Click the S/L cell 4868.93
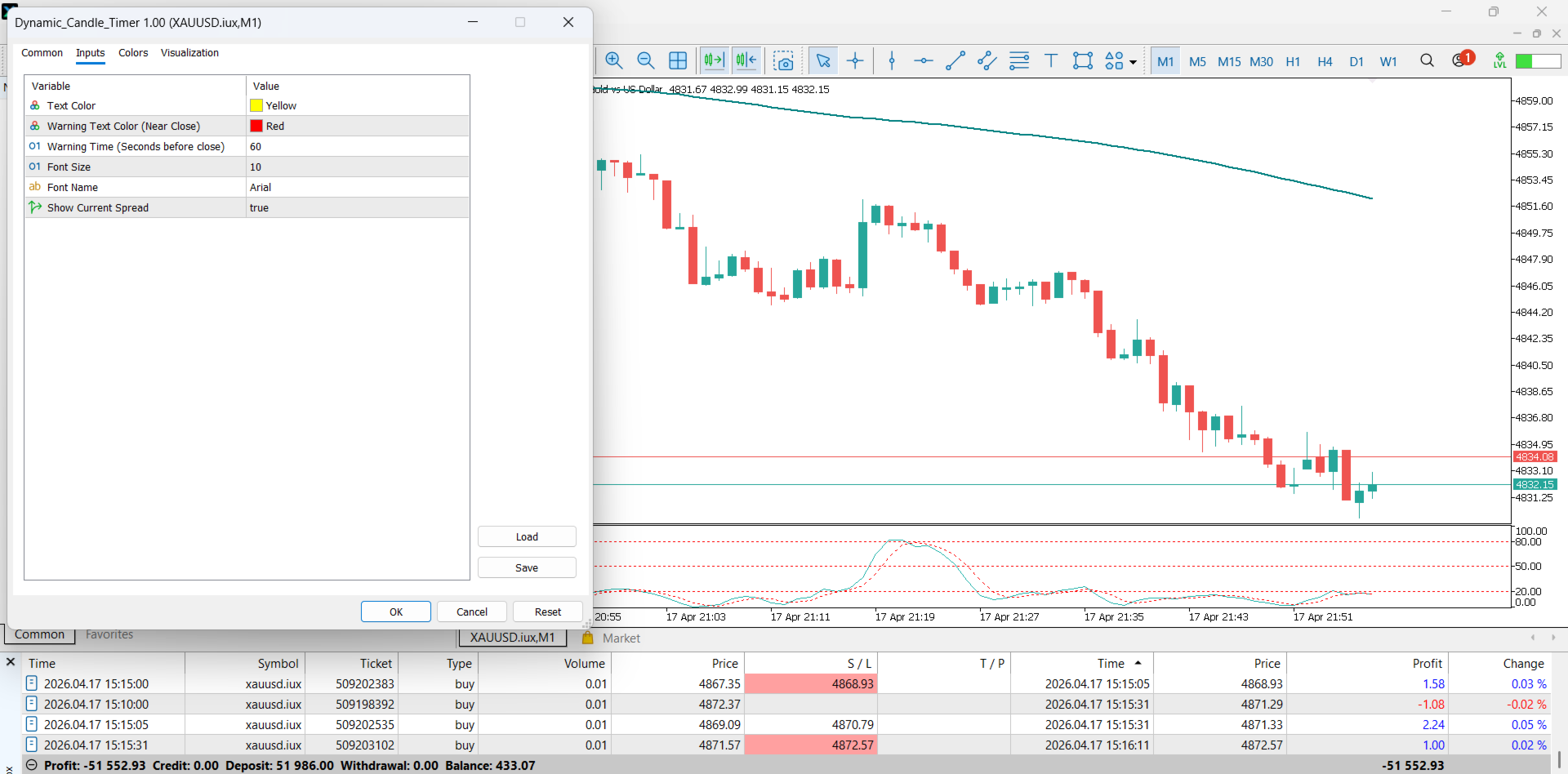1568x774 pixels. (x=811, y=683)
